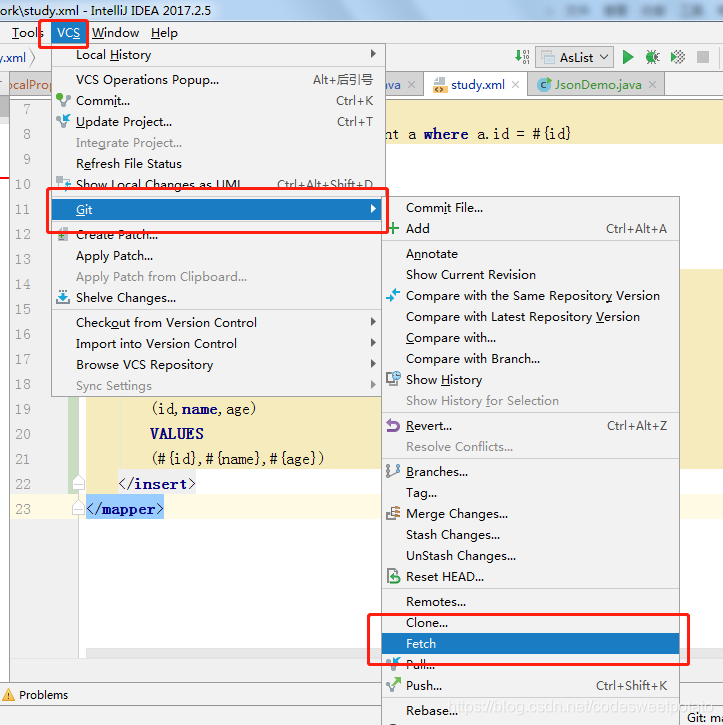
Task: Choose Add in Git submenu
Action: click(x=531, y=229)
